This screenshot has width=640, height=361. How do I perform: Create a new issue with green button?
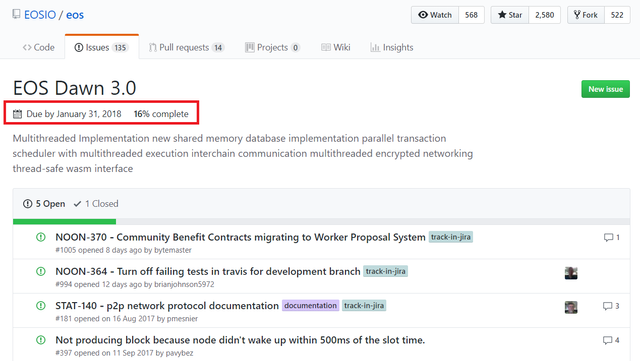coord(605,89)
